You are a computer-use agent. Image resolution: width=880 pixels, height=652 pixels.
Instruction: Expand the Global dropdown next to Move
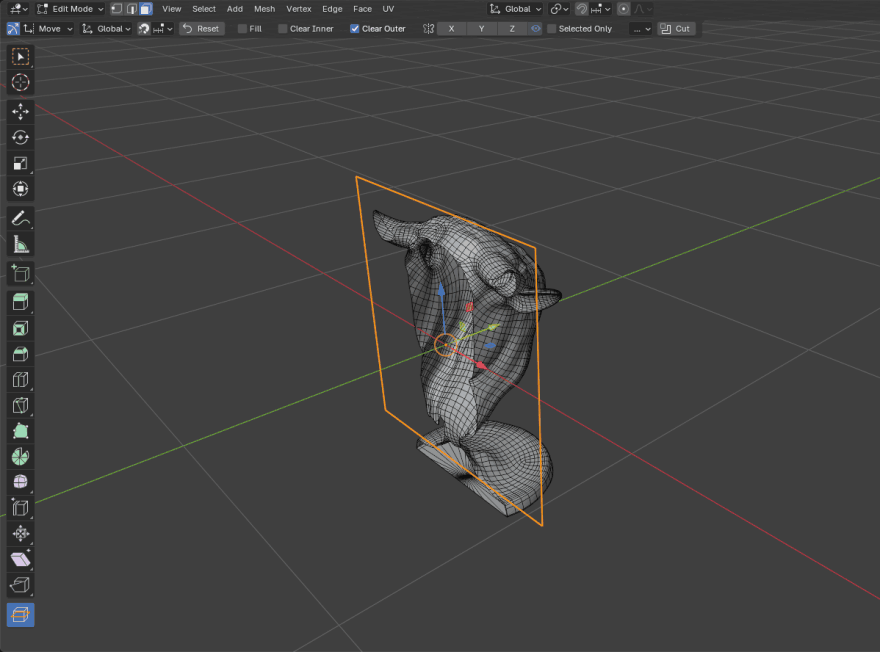coord(107,29)
